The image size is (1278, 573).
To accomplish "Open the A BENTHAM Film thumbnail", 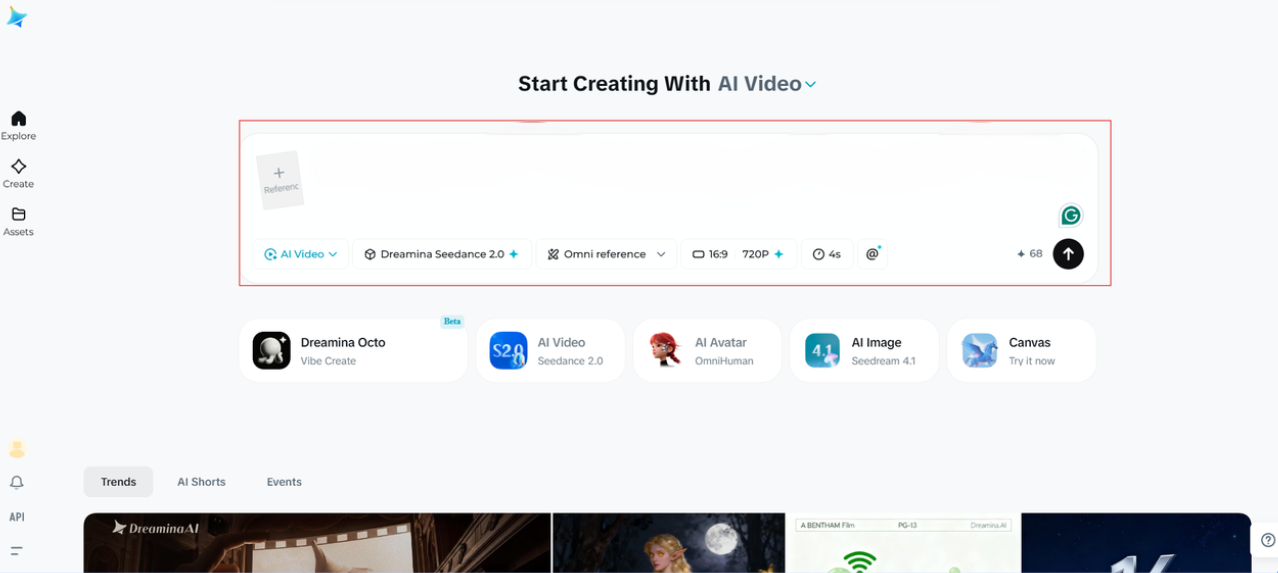I will click(903, 543).
